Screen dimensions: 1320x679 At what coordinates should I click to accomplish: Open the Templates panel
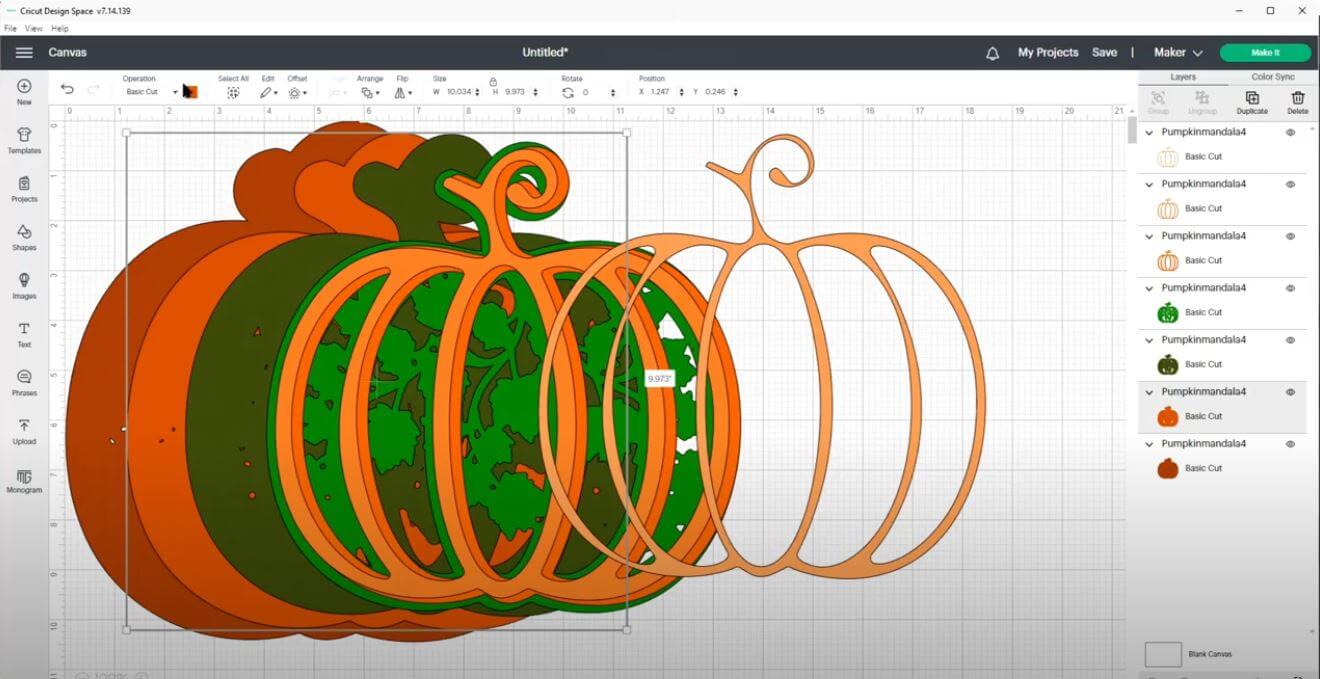[x=24, y=140]
